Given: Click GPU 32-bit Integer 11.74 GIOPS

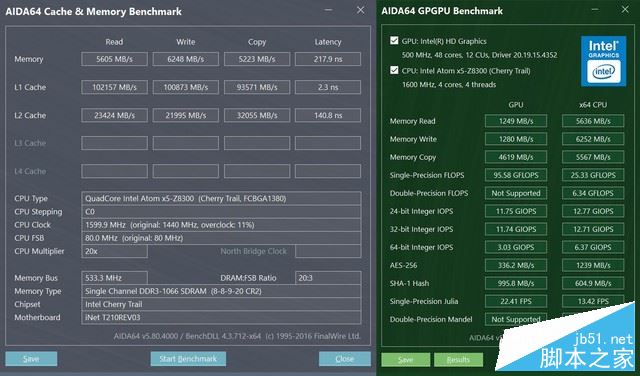Looking at the screenshot, I should tap(516, 229).
